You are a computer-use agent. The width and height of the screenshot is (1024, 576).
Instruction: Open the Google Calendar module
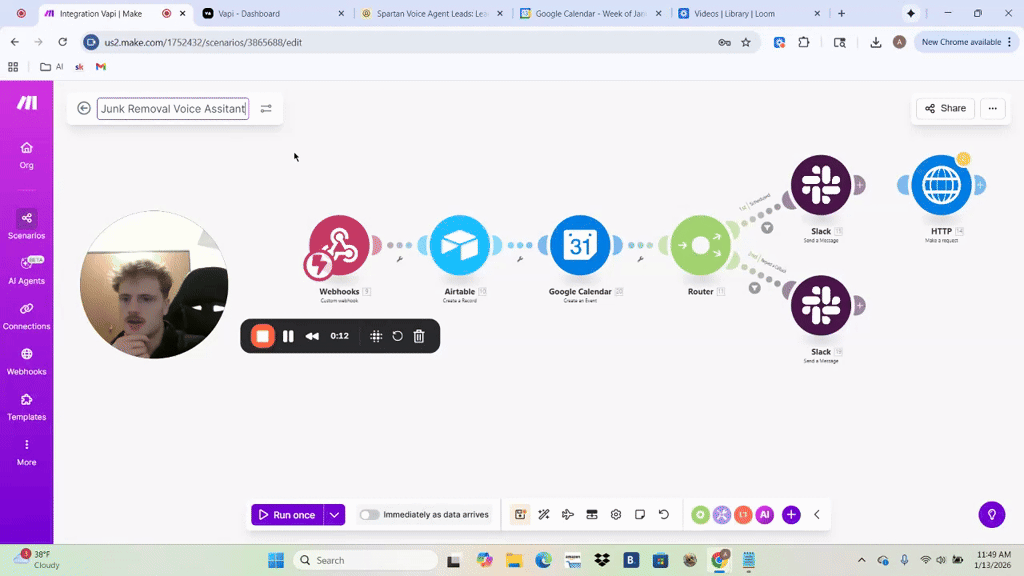(580, 246)
